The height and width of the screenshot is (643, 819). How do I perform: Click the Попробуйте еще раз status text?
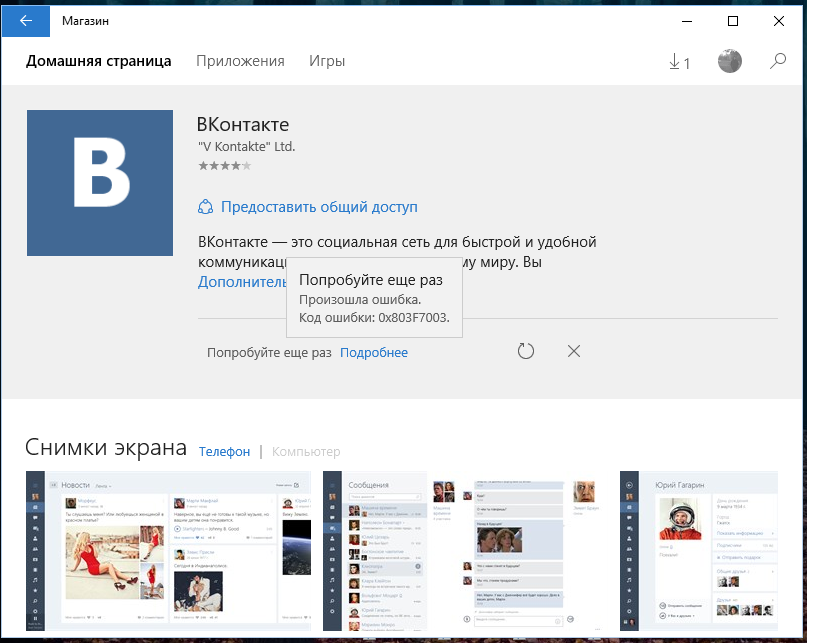(269, 353)
